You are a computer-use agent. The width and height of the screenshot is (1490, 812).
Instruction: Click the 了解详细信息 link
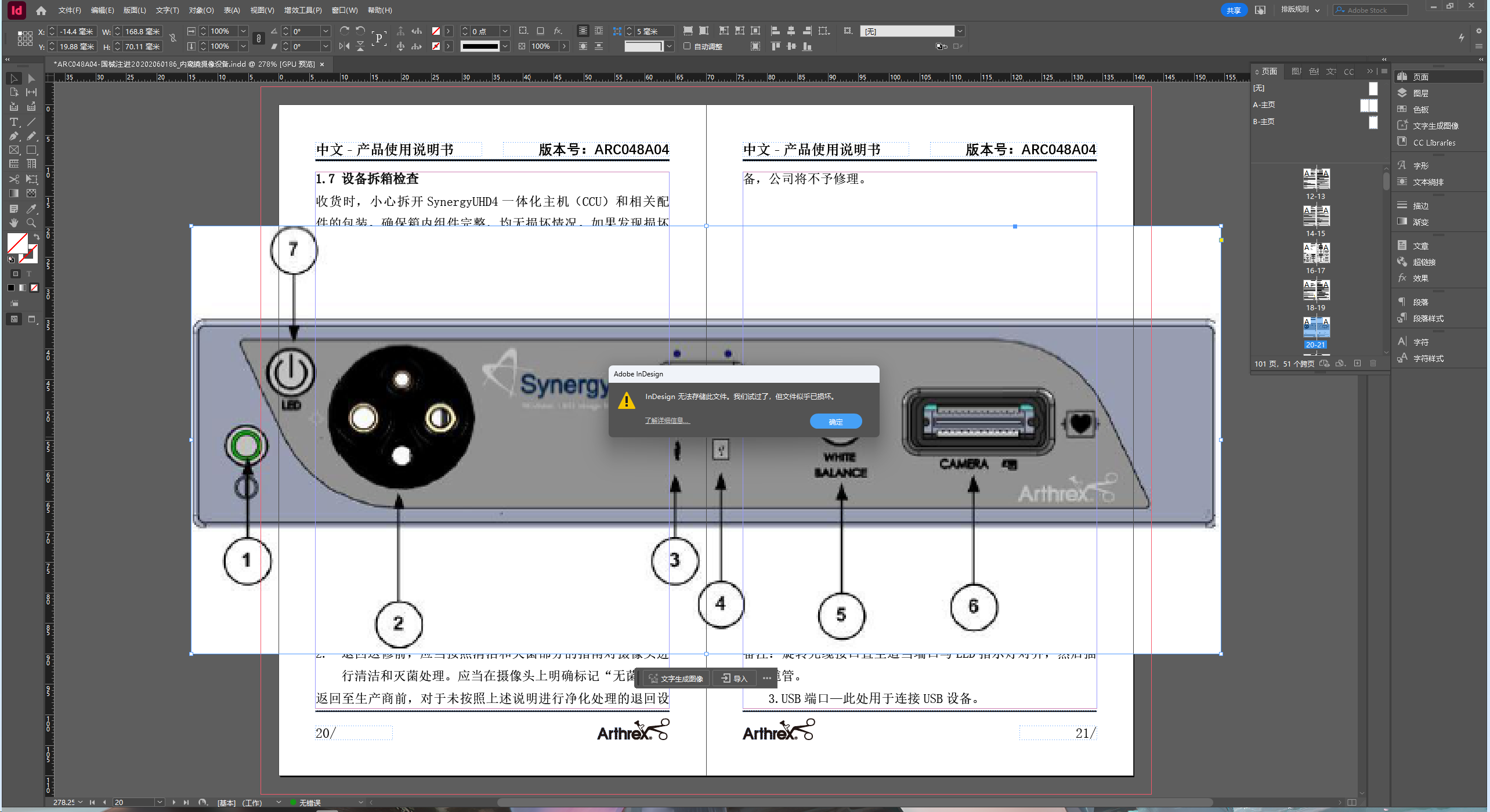tap(667, 420)
